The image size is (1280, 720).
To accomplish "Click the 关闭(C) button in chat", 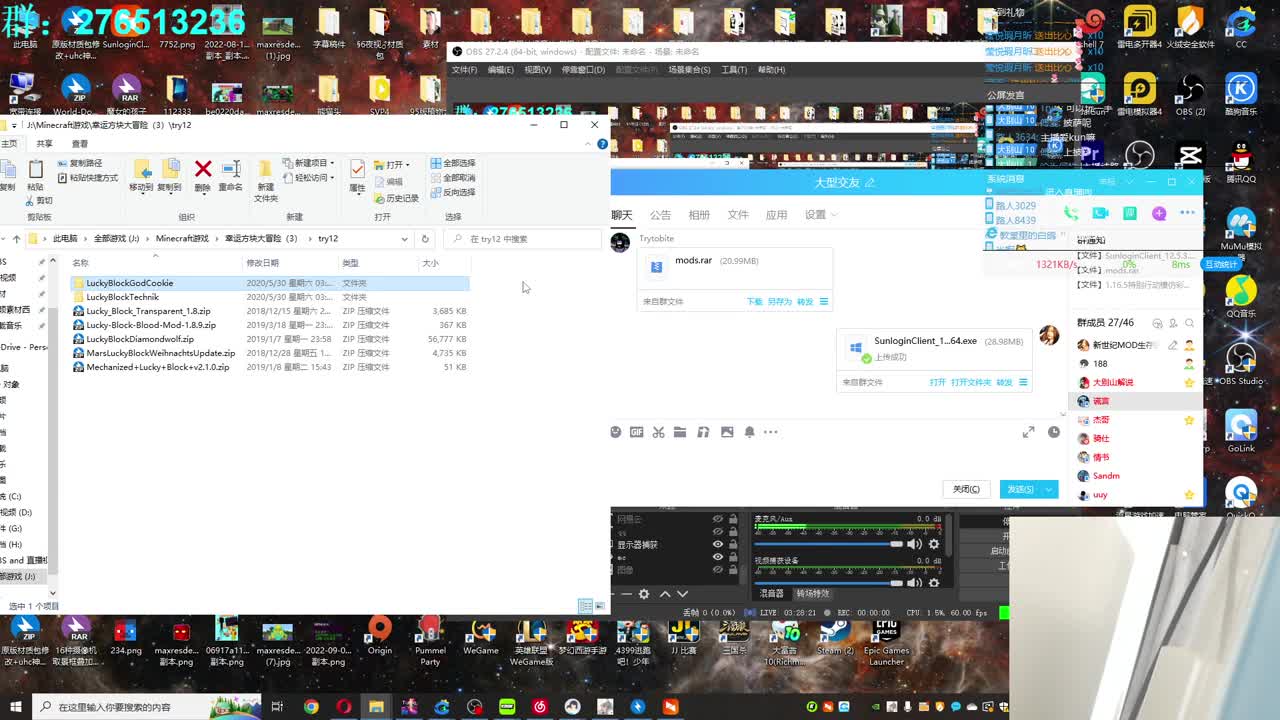I will (x=966, y=489).
